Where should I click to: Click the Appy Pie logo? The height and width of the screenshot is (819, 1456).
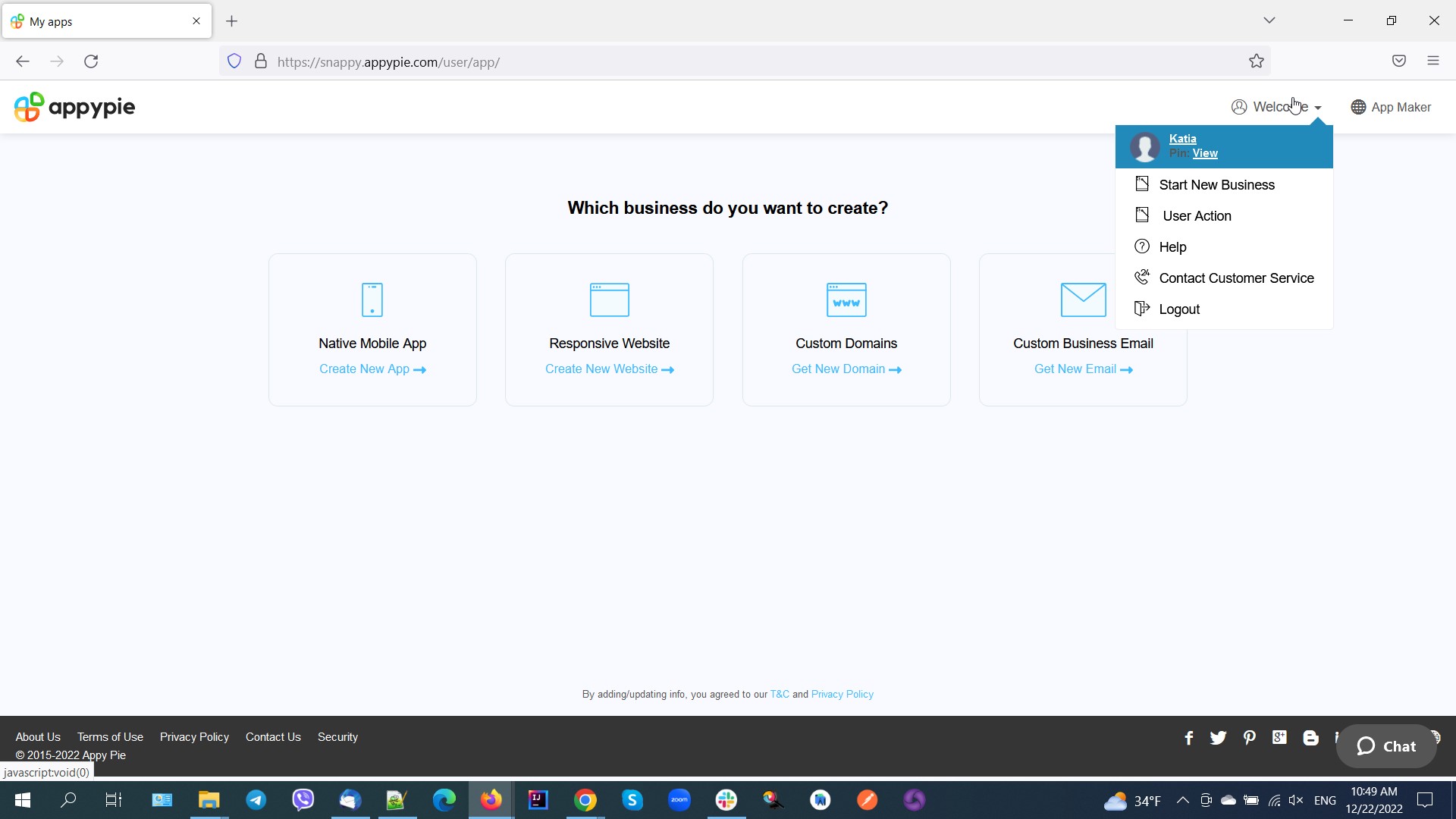[74, 107]
